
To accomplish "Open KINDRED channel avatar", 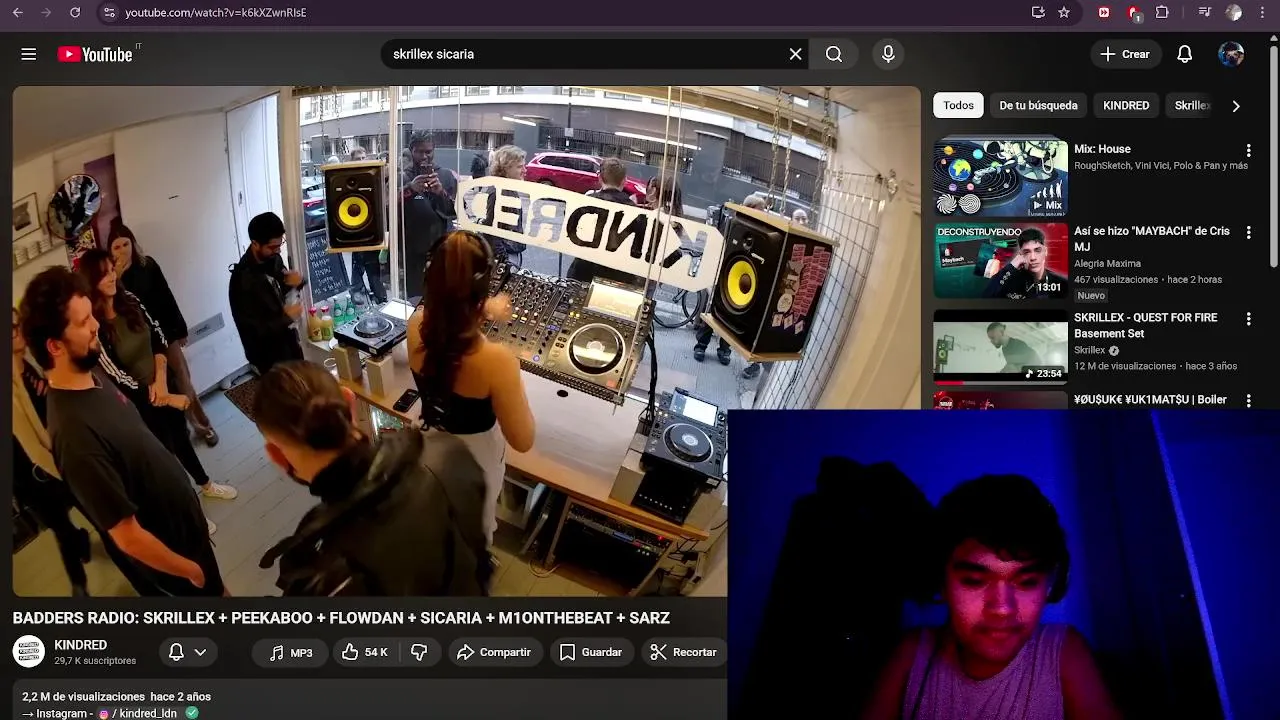I will coord(29,652).
